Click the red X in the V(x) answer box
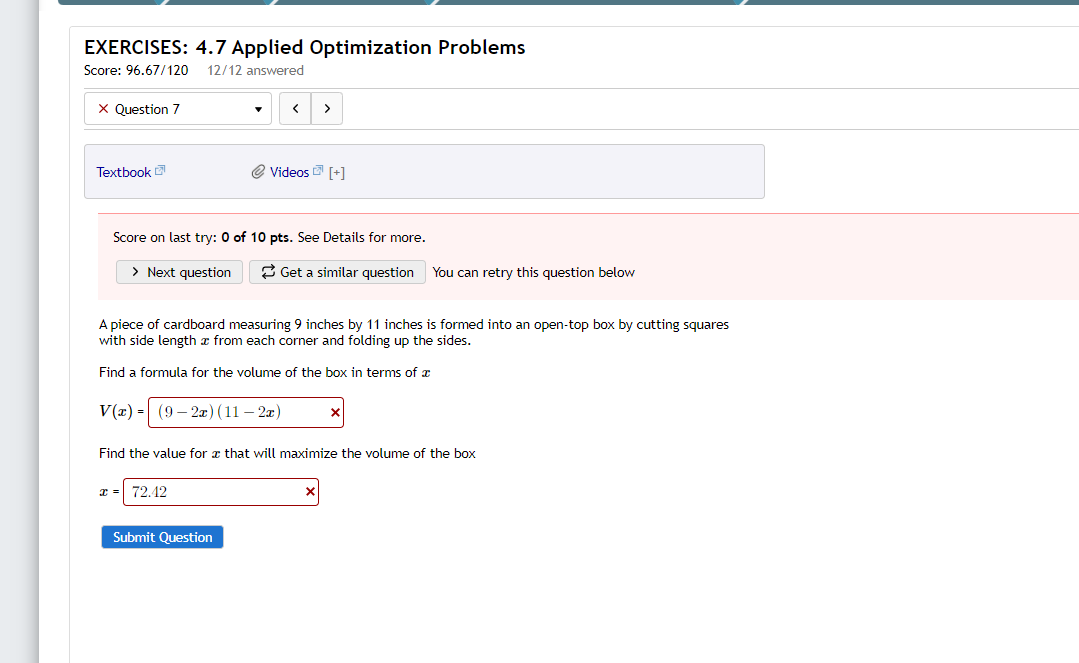 coord(334,411)
